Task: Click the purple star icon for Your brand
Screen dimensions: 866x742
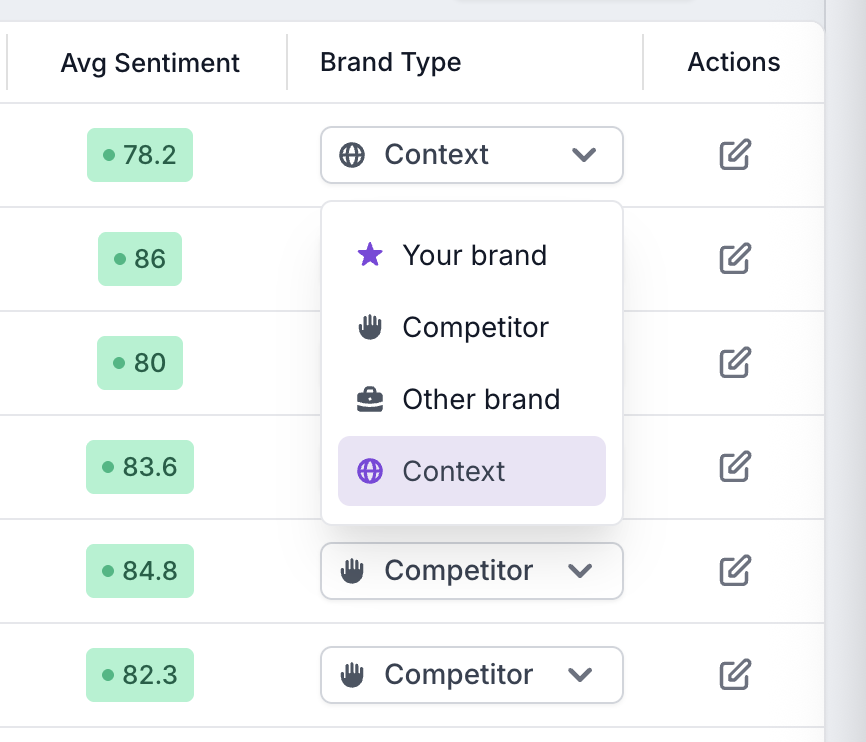Action: (x=370, y=255)
